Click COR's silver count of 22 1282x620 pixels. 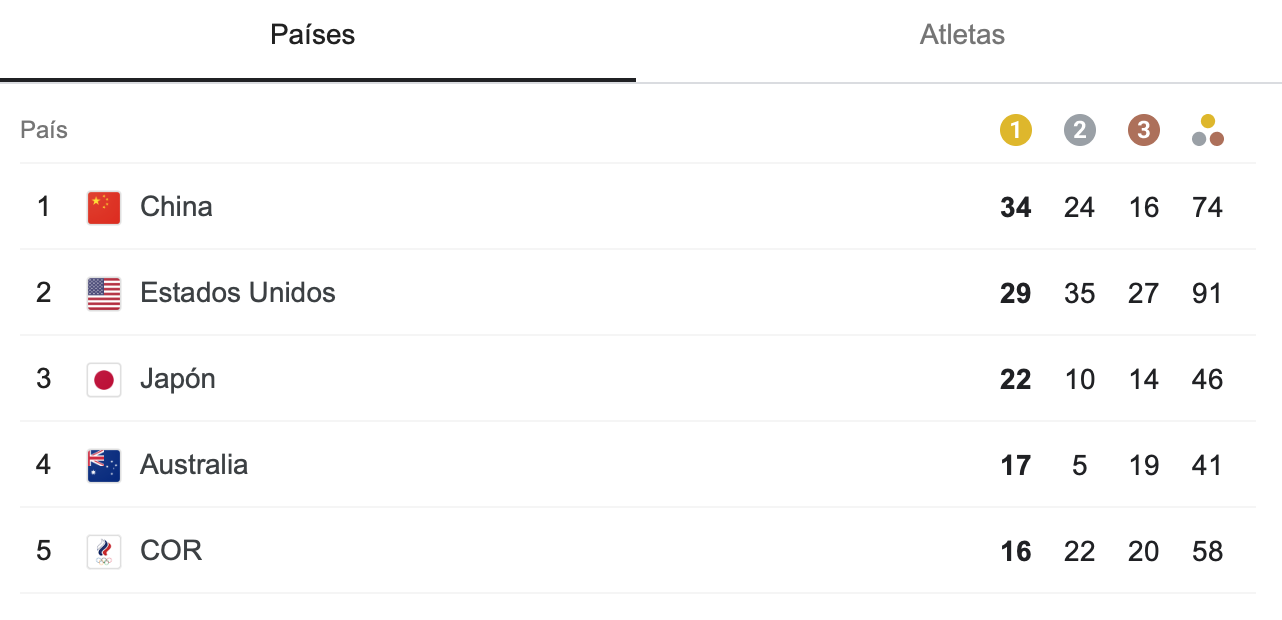click(1080, 551)
